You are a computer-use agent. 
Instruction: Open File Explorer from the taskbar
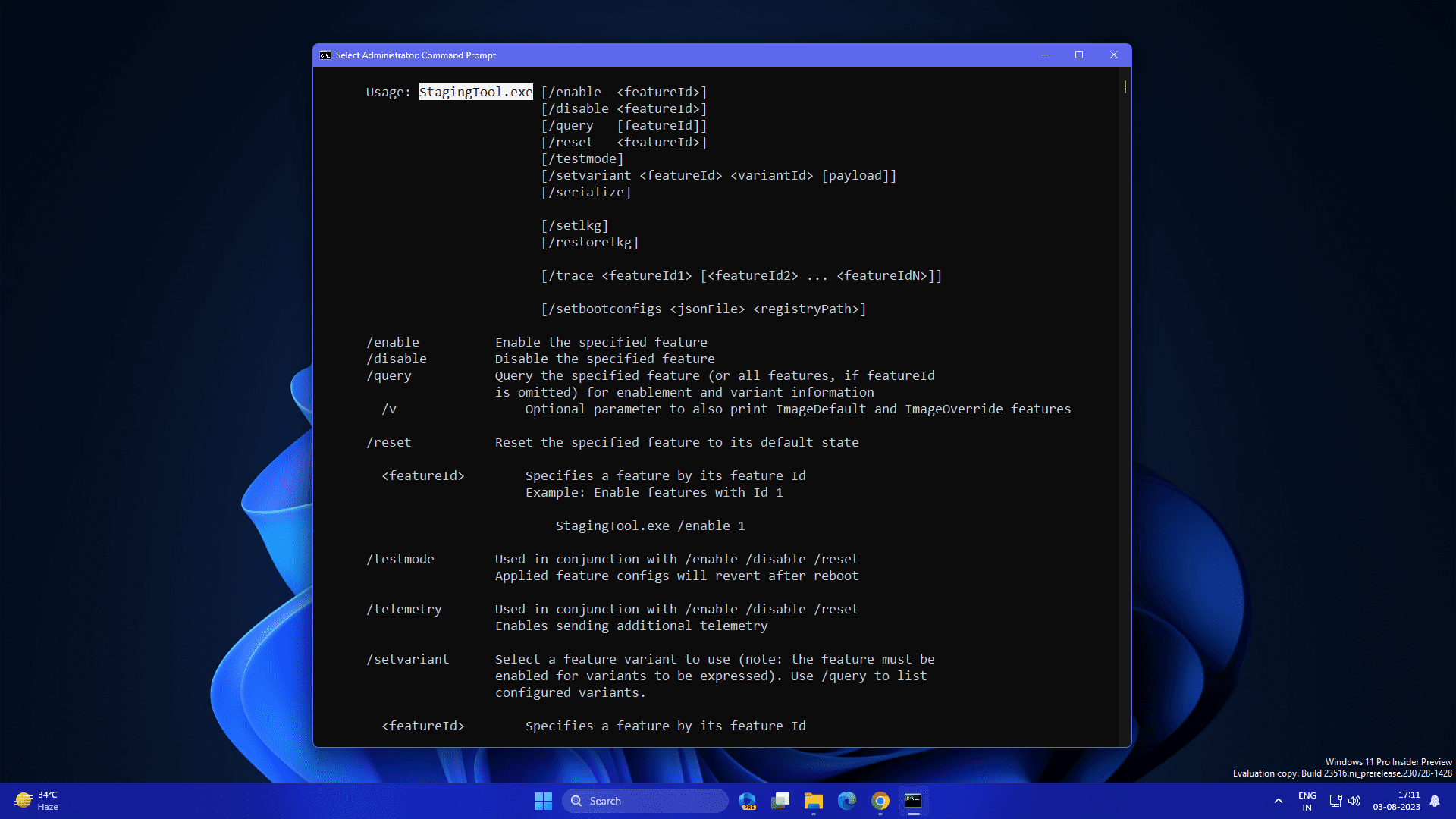click(x=813, y=801)
